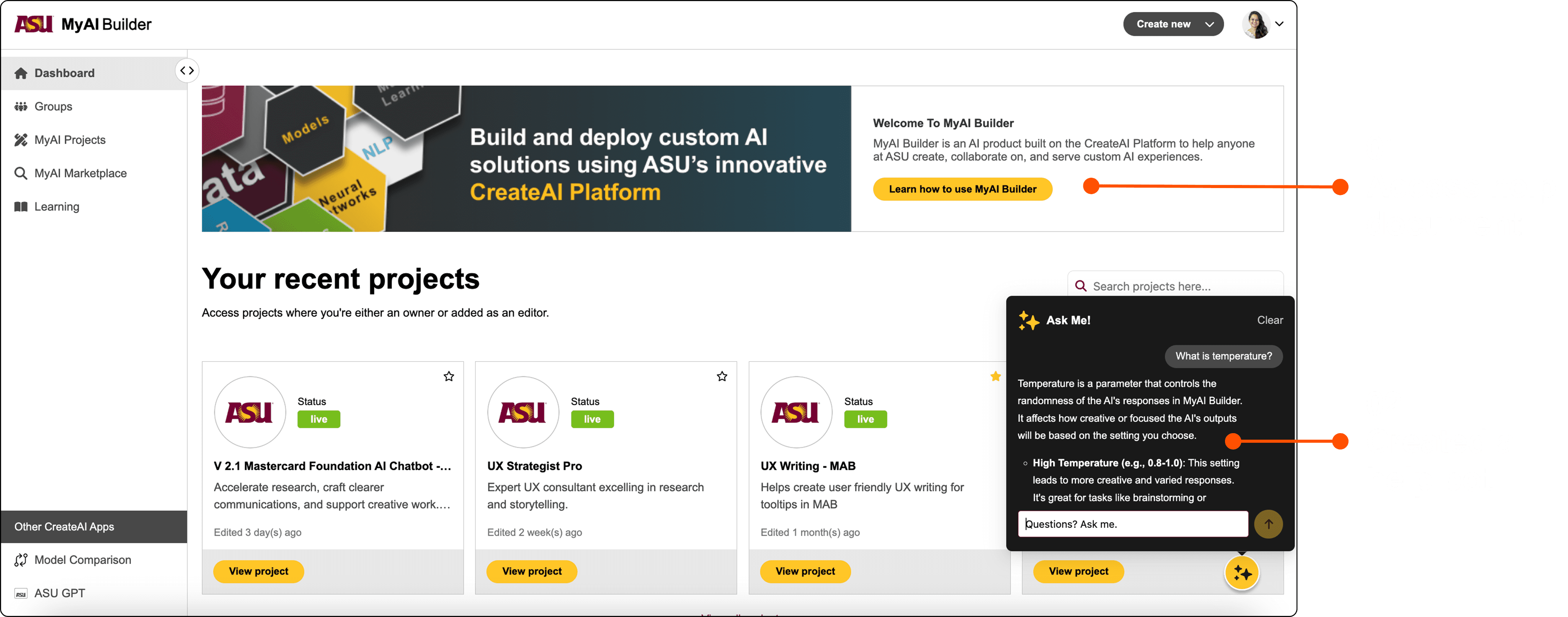Clear the Ask Me conversation
The width and height of the screenshot is (1568, 617).
click(x=1270, y=321)
